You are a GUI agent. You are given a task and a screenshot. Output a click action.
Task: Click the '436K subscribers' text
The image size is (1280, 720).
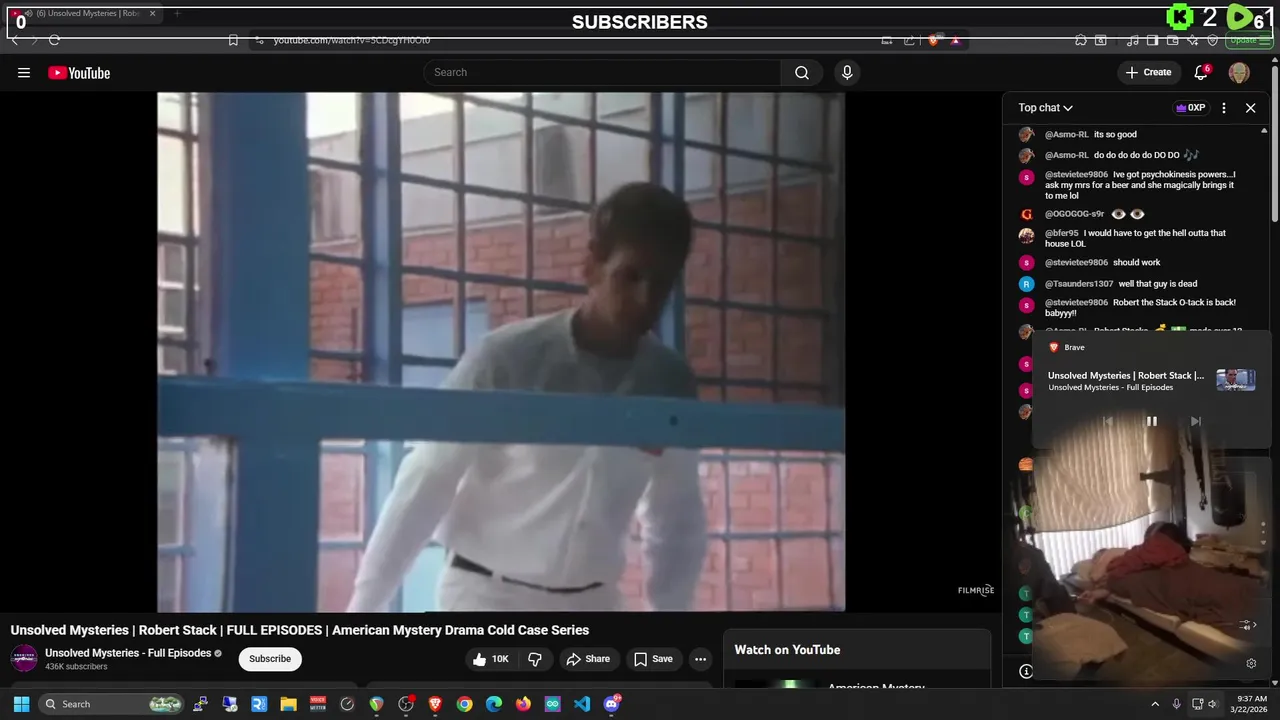pyautogui.click(x=76, y=667)
